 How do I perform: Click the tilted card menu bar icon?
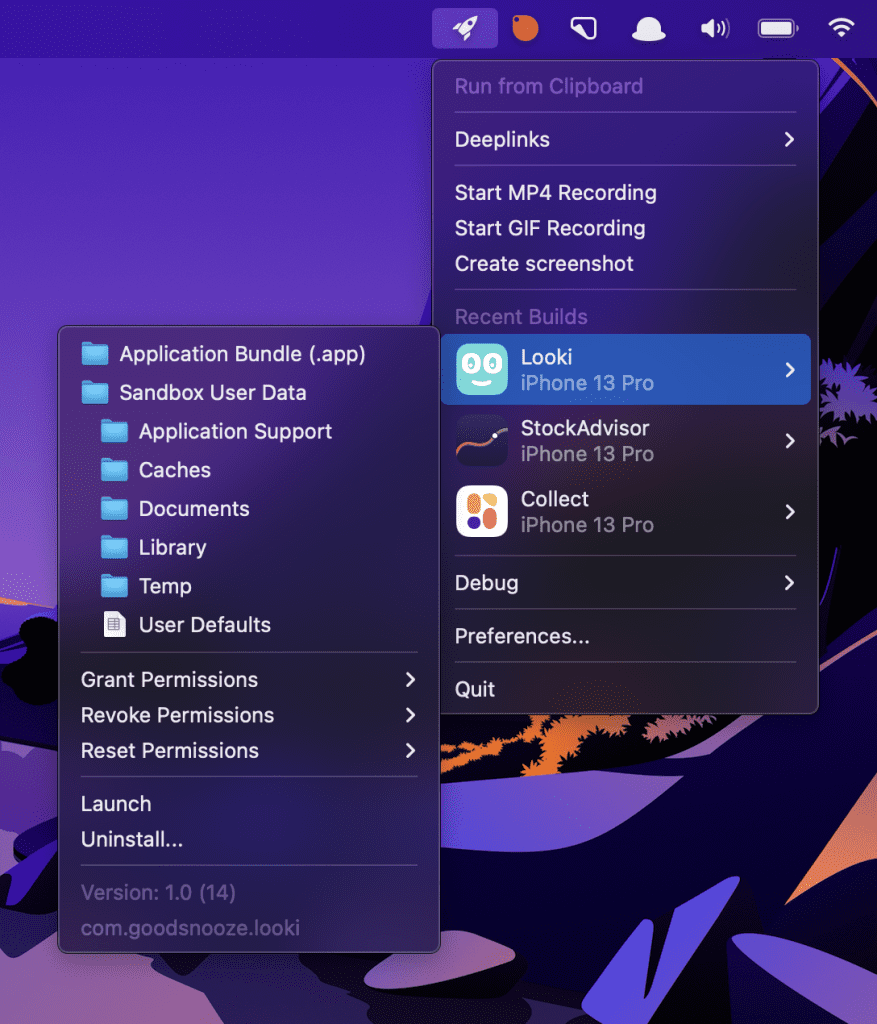click(584, 29)
